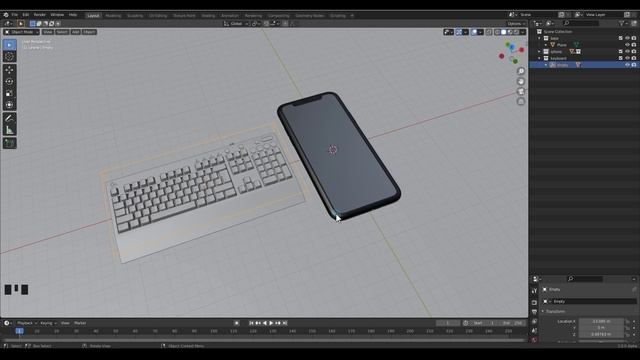This screenshot has height=360, width=640.
Task: Toggle camera view in the viewport
Action: [x=521, y=91]
